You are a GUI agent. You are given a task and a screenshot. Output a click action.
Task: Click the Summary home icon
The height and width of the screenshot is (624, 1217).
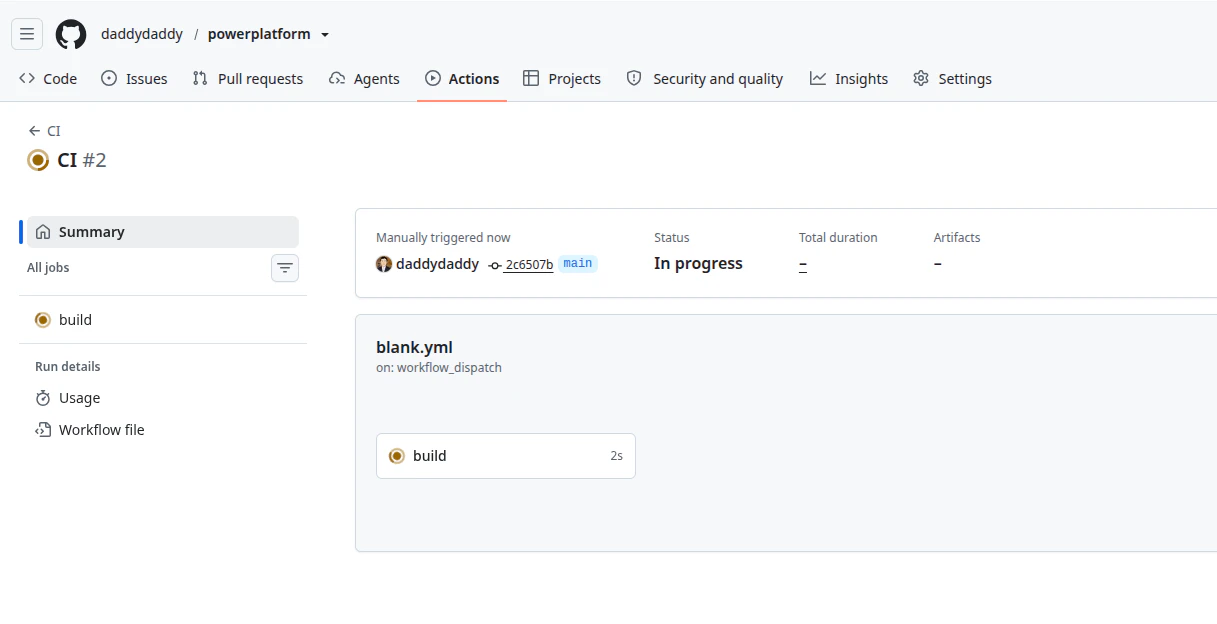click(x=43, y=232)
